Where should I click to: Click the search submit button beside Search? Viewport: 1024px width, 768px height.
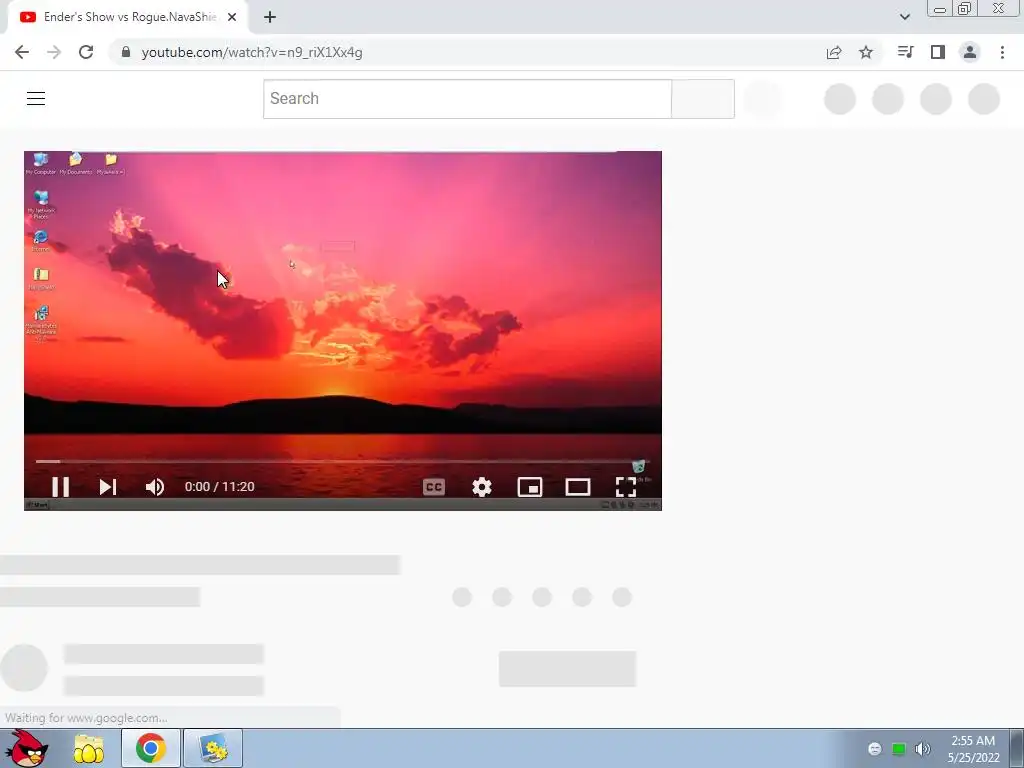pyautogui.click(x=703, y=99)
